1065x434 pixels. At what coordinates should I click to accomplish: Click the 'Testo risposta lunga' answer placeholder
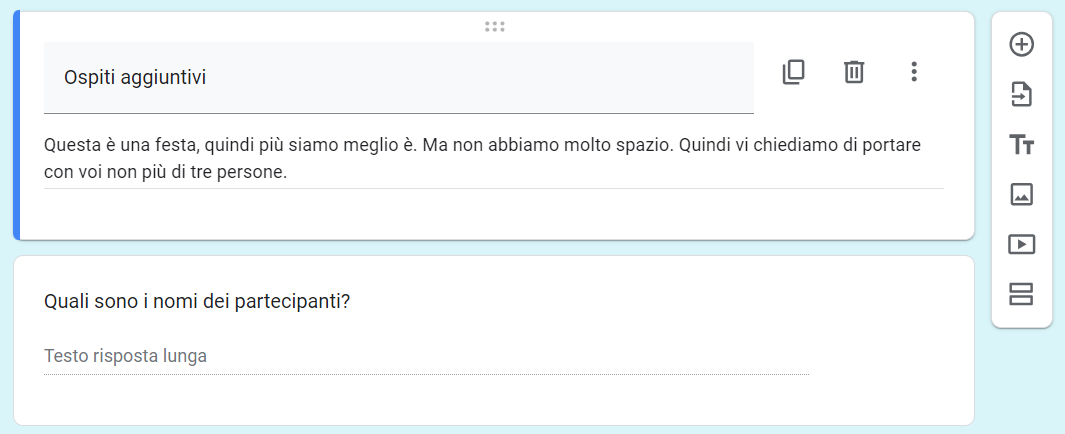point(126,356)
